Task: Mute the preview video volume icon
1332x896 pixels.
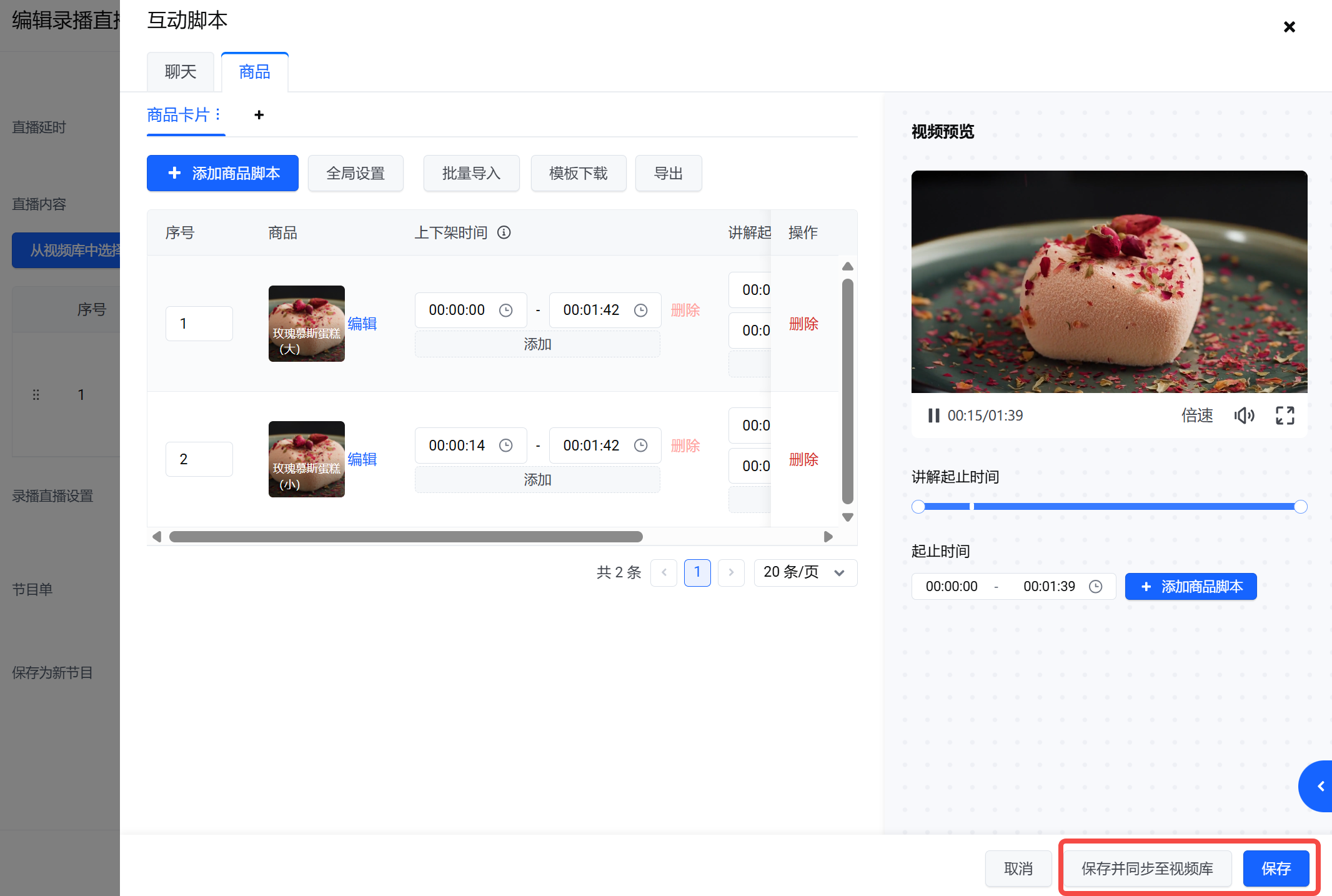Action: pos(1243,416)
